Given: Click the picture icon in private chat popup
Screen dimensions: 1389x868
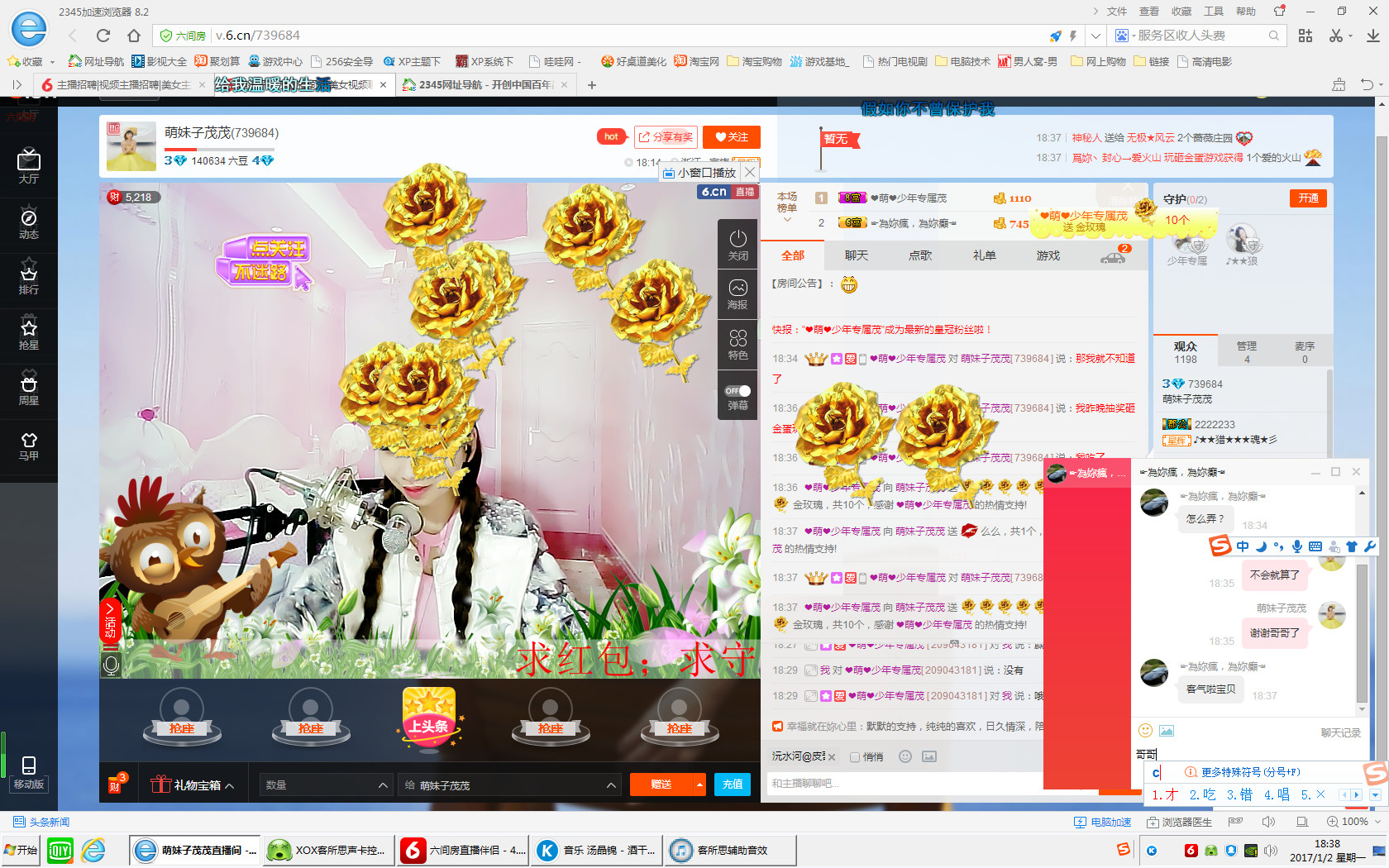Looking at the screenshot, I should (1167, 731).
